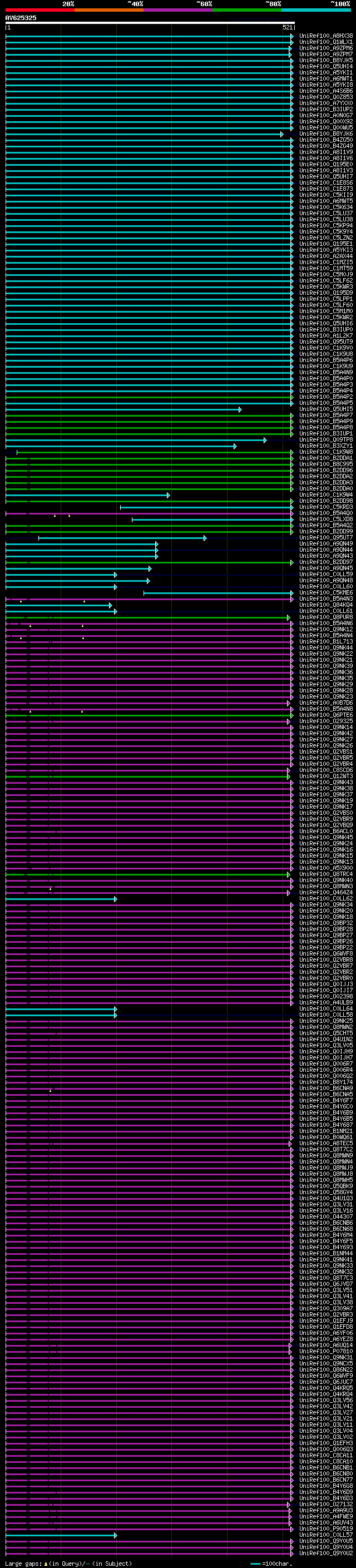Click UniRef100_B8C995 label

click(x=326, y=464)
